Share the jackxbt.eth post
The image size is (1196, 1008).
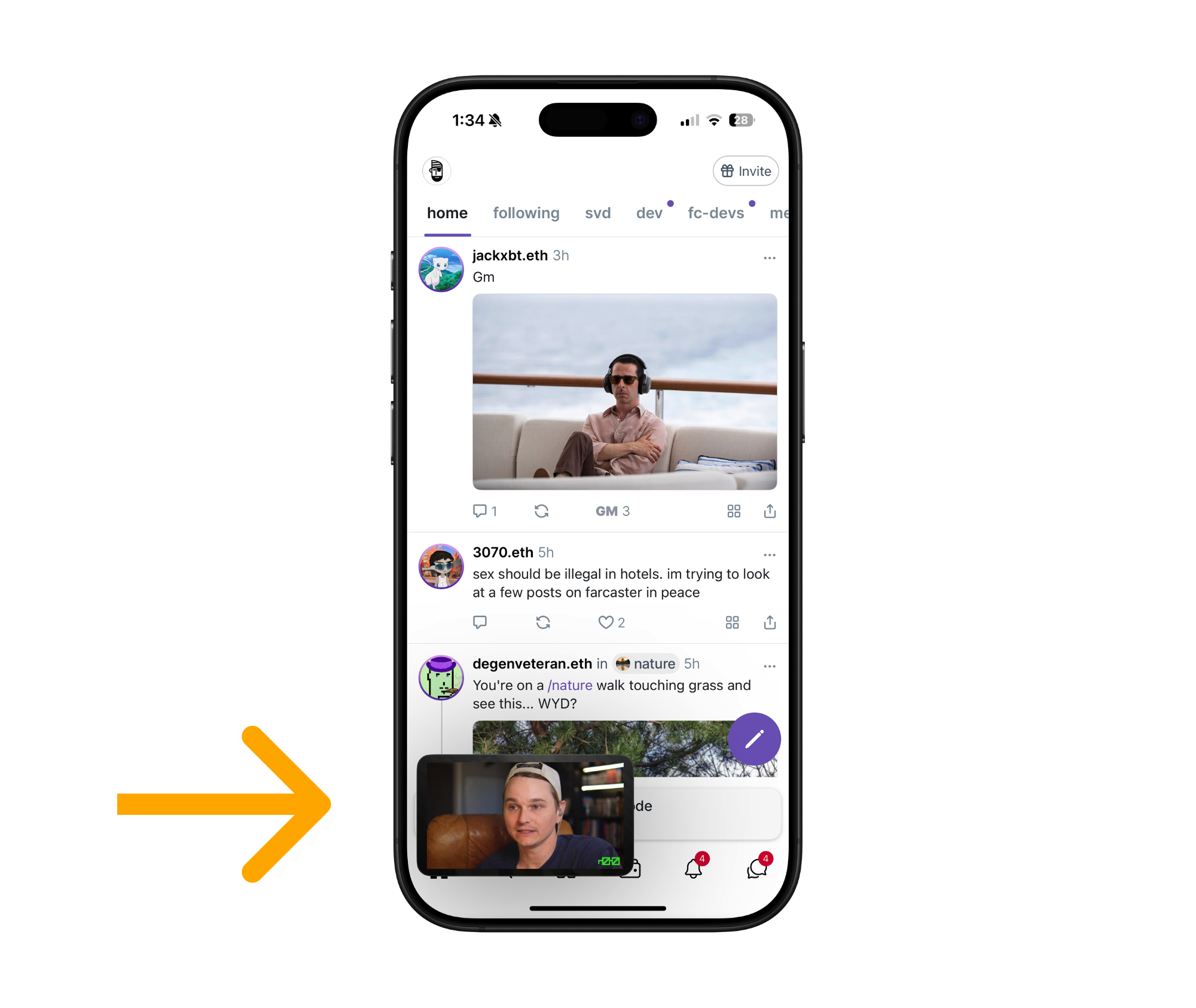coord(770,511)
